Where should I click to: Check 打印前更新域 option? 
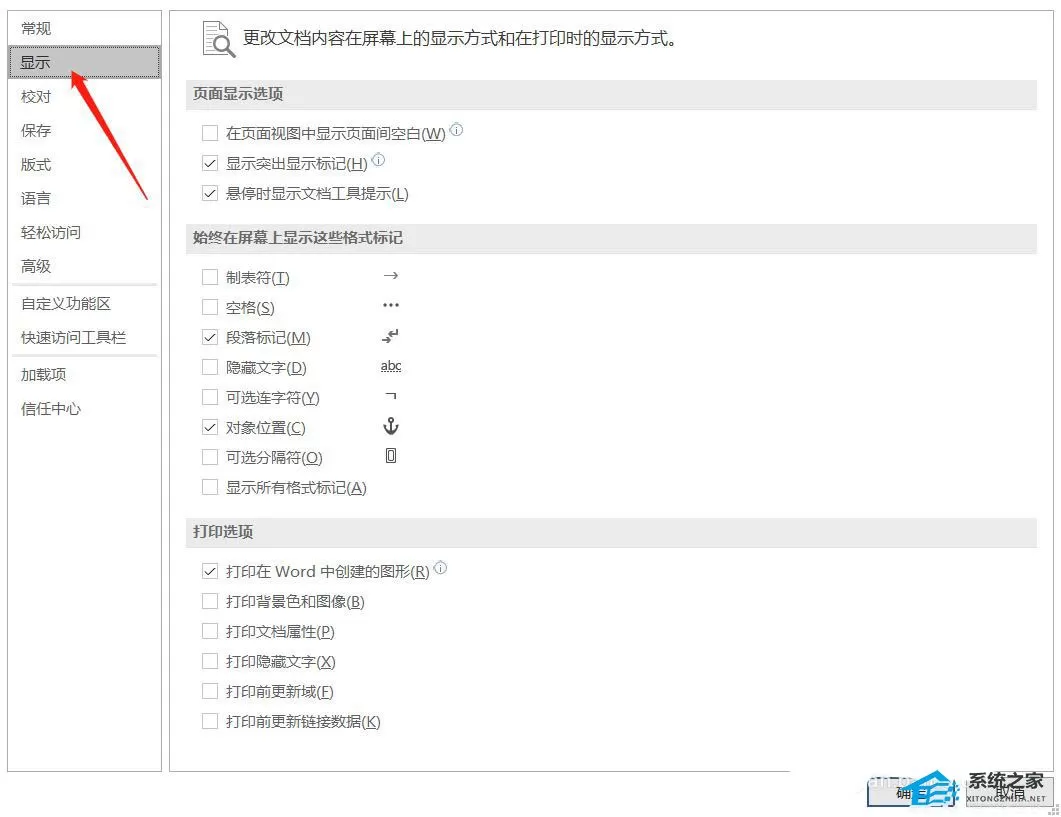(210, 691)
